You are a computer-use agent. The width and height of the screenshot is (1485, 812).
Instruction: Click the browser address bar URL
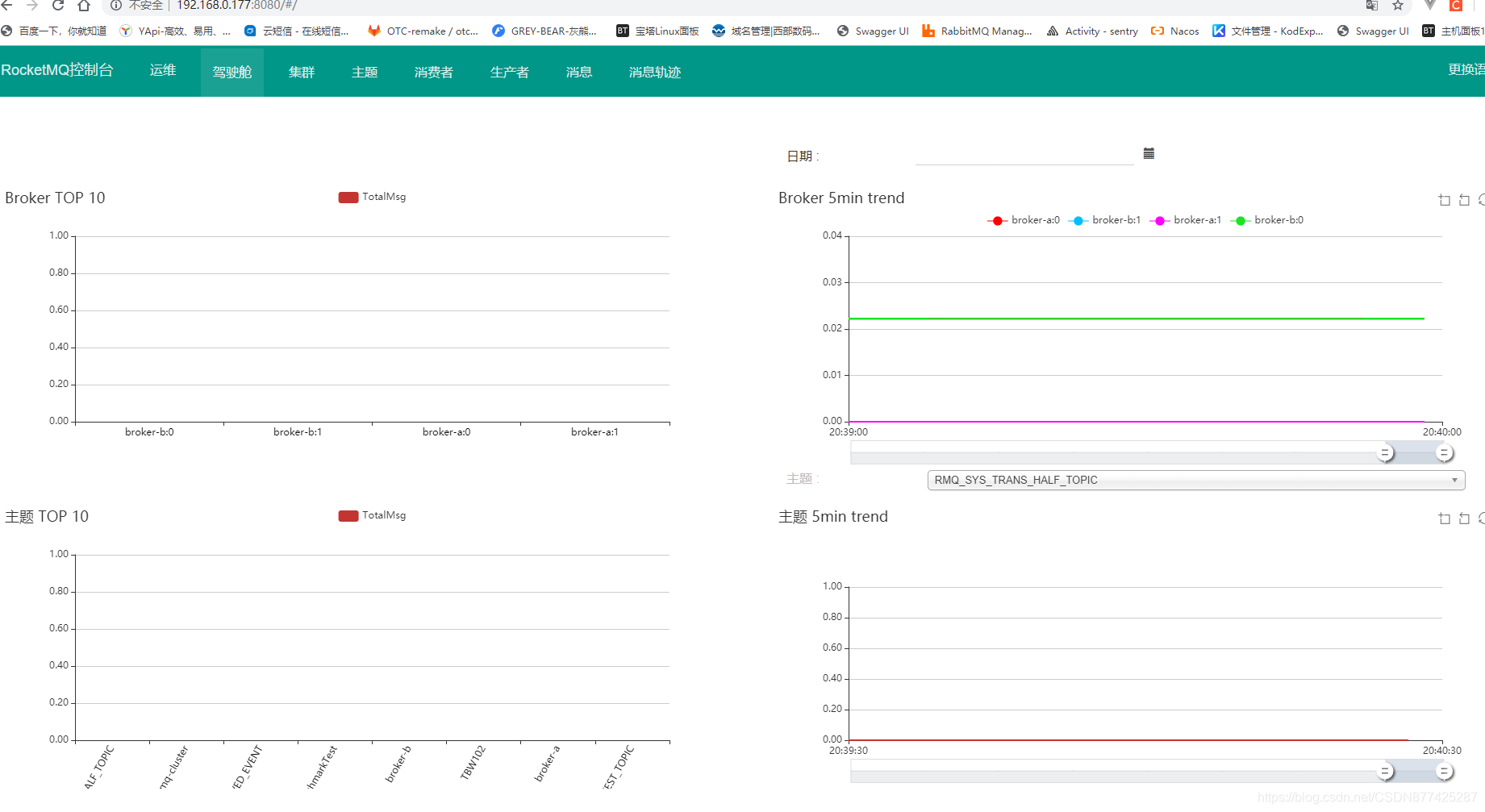(x=237, y=6)
